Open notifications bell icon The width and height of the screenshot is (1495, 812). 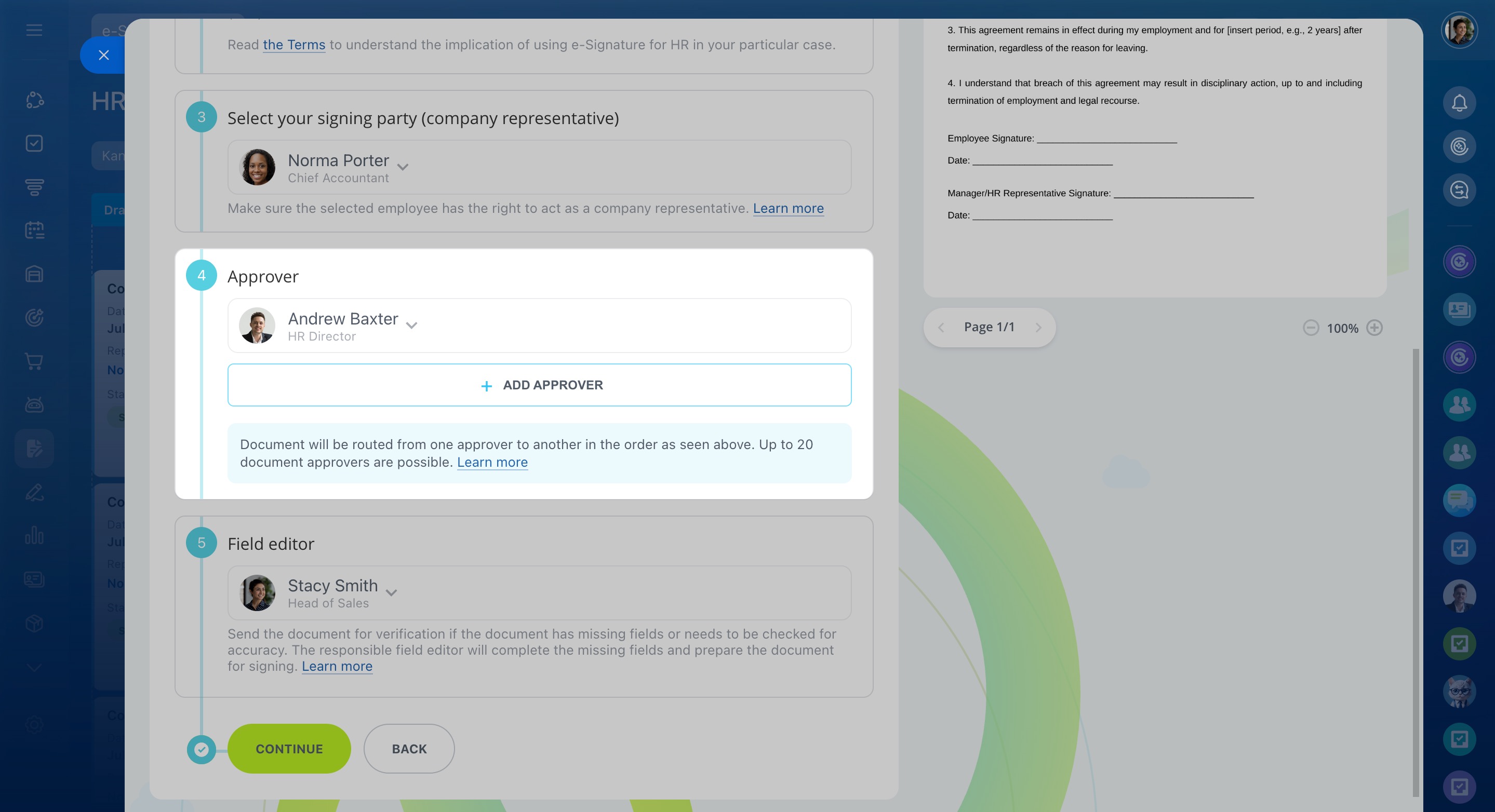tap(1459, 103)
